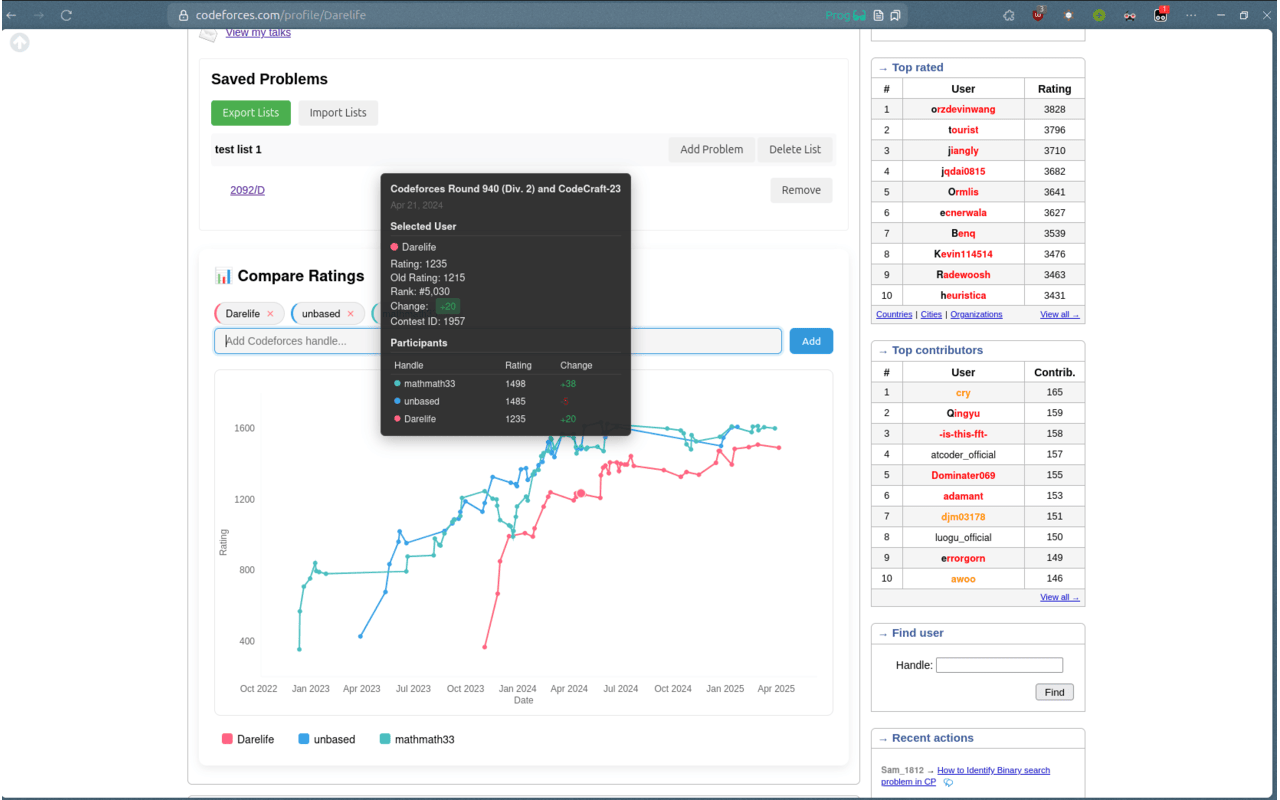This screenshot has height=800, width=1280.
Task: Open the browser extensions puzzle-piece icon
Action: coord(1010,15)
